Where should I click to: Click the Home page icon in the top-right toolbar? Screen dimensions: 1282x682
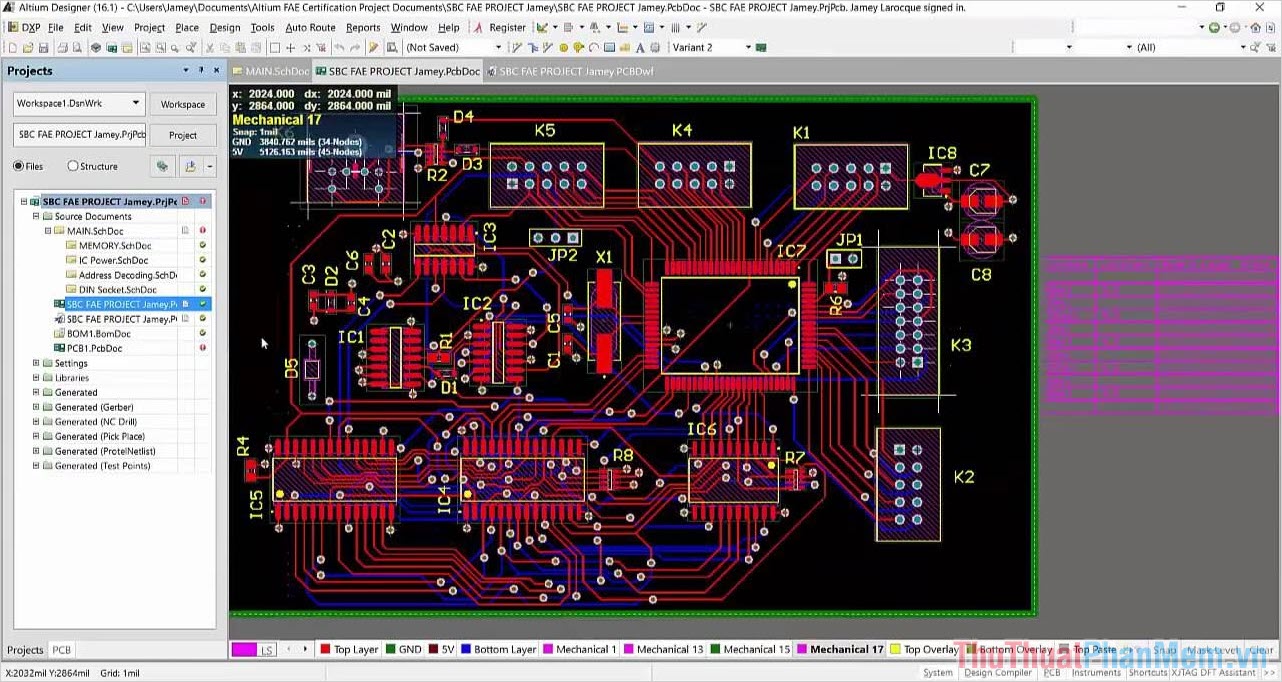click(1257, 28)
